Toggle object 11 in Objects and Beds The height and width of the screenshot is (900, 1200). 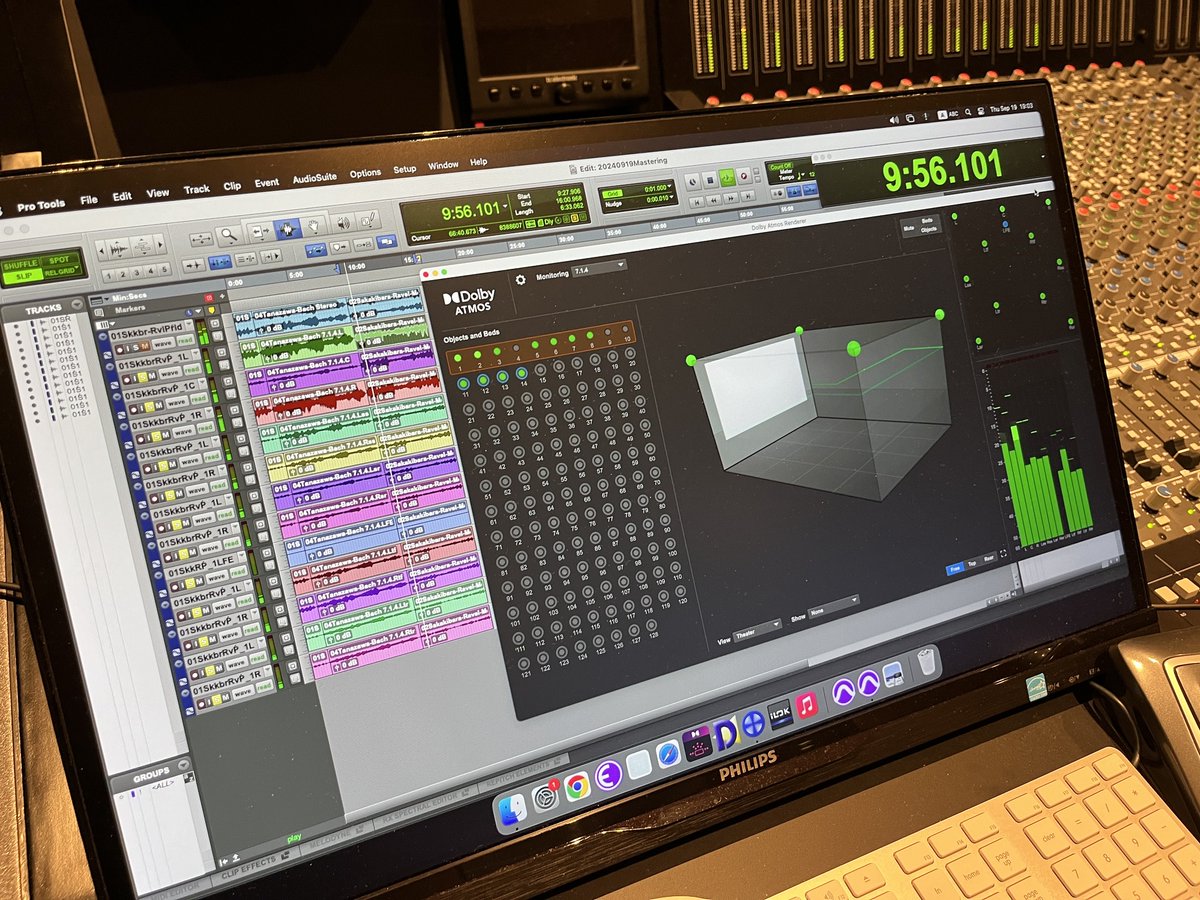pyautogui.click(x=464, y=384)
